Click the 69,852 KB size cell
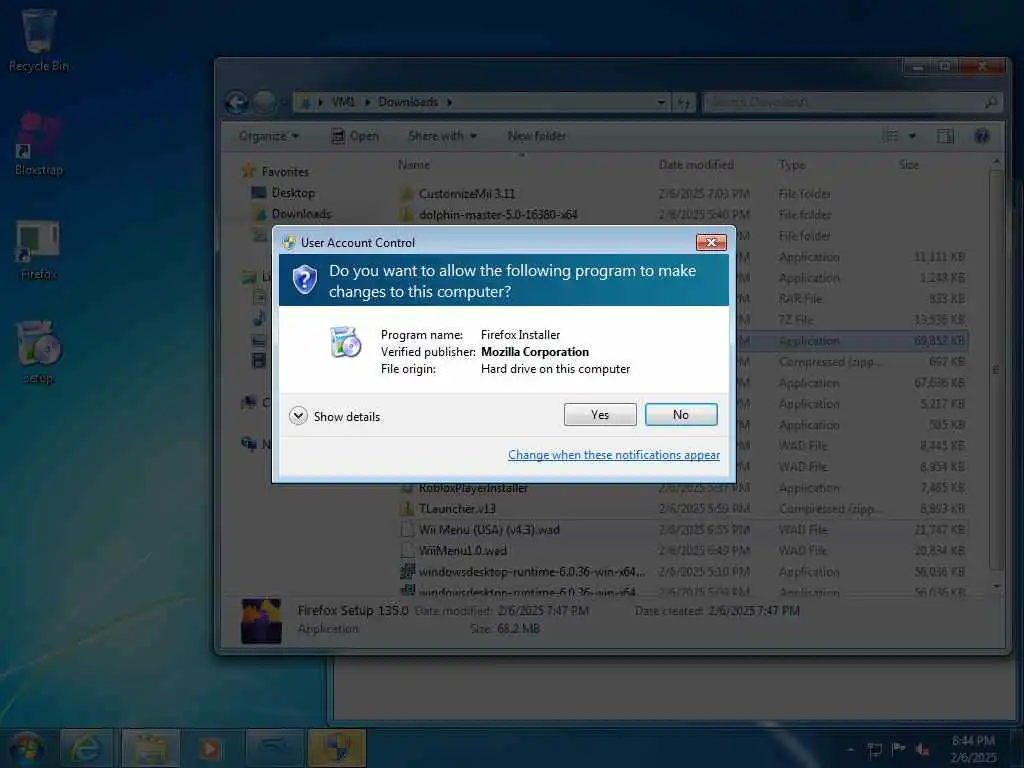Screen dimensions: 1024x768 click(x=939, y=340)
